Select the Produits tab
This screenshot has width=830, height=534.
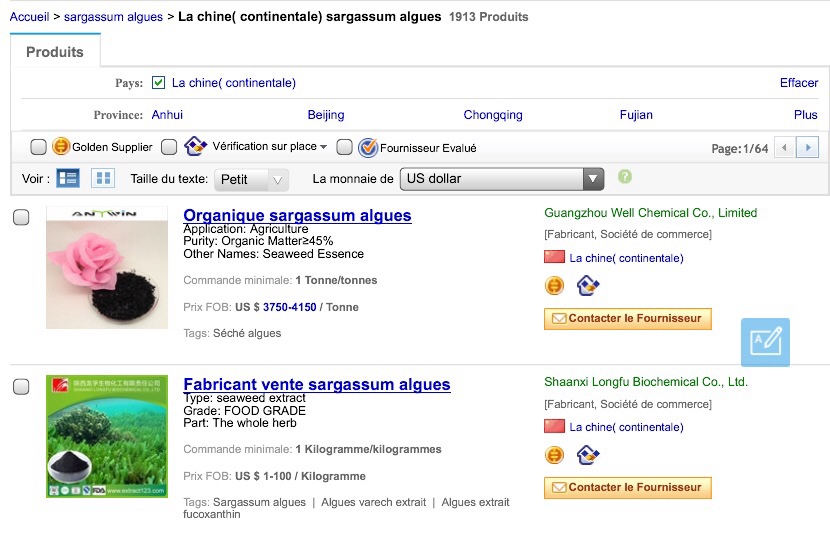click(x=55, y=52)
